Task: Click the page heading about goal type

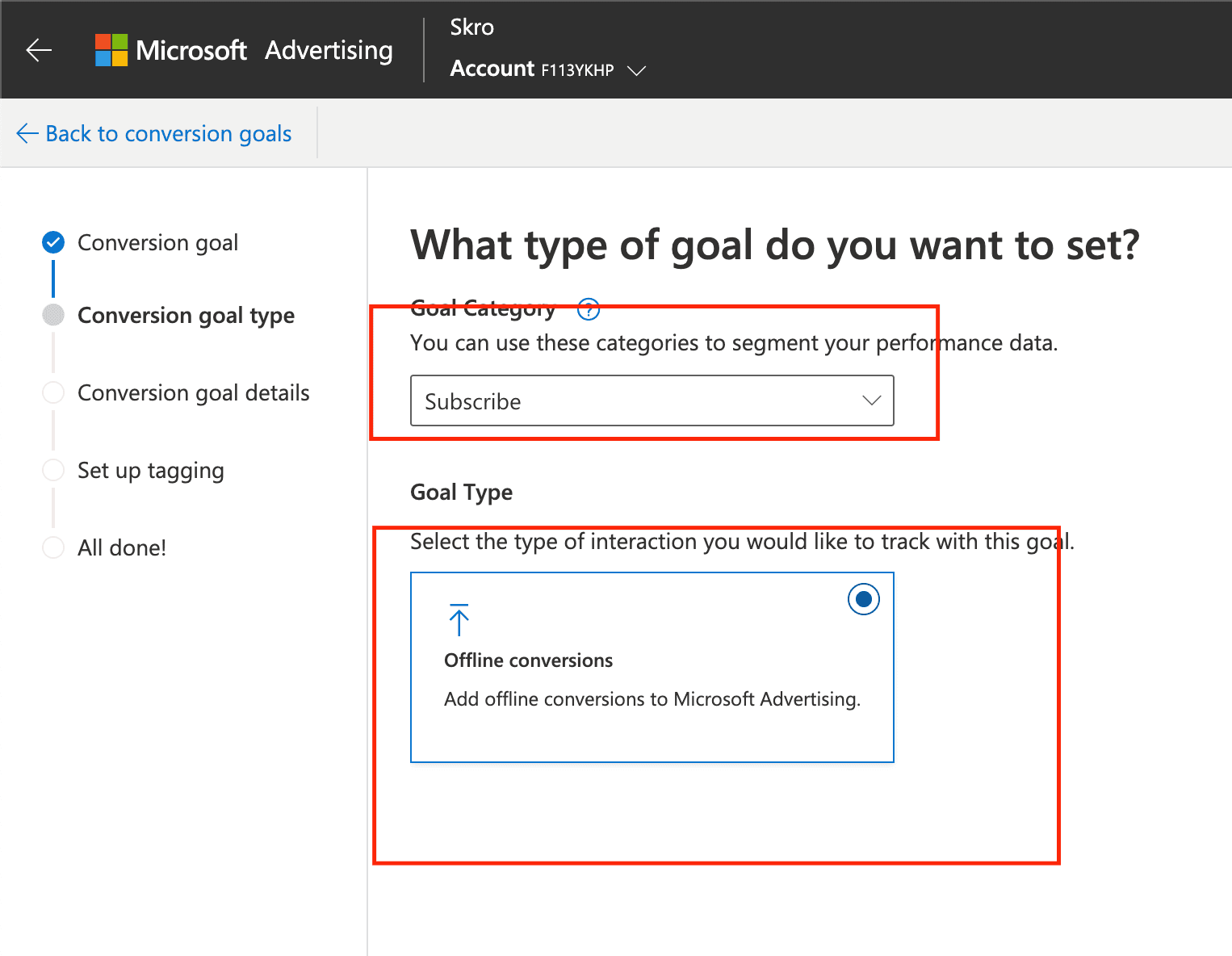Action: point(775,245)
